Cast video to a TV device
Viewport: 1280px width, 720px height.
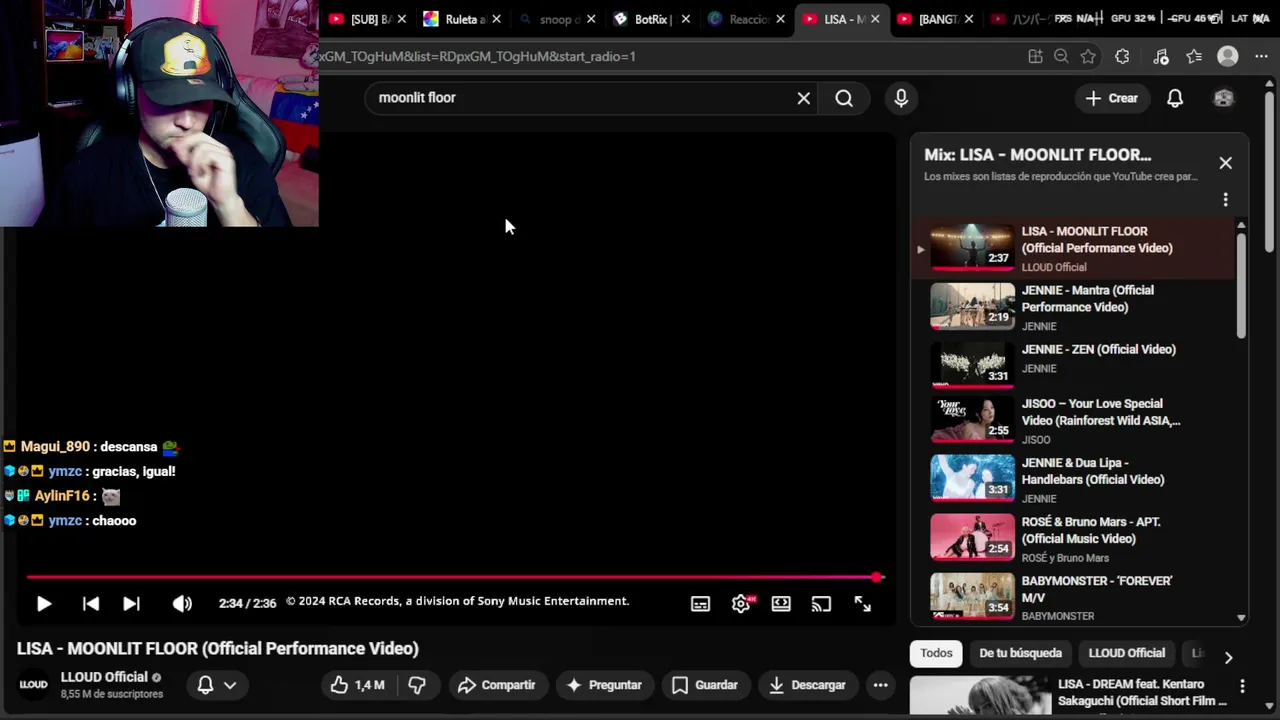(x=821, y=604)
